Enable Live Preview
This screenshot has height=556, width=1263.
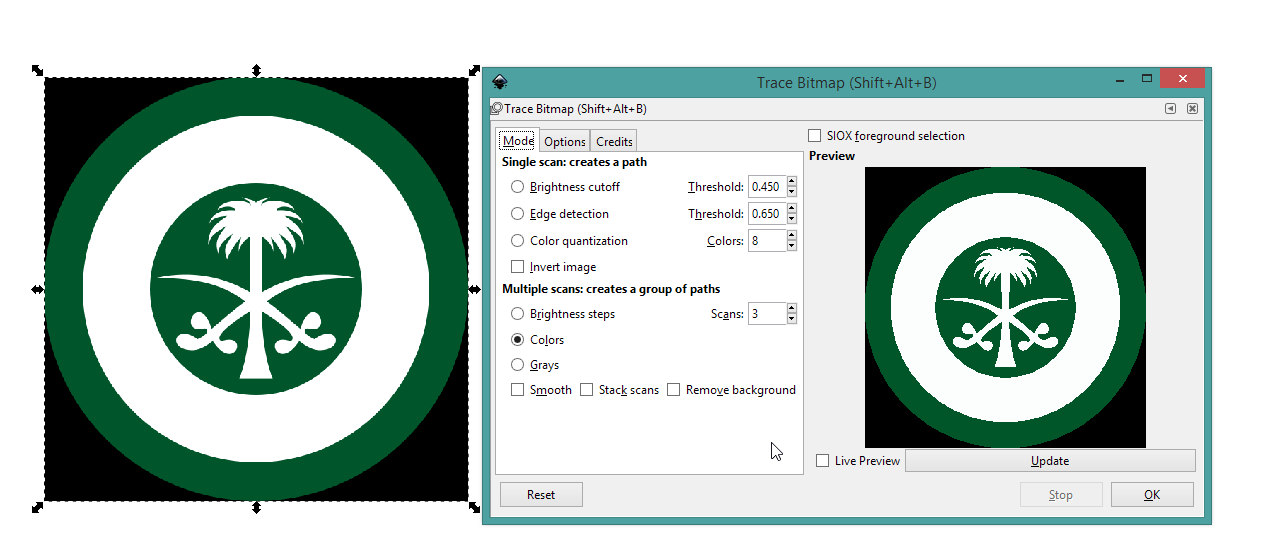point(822,461)
